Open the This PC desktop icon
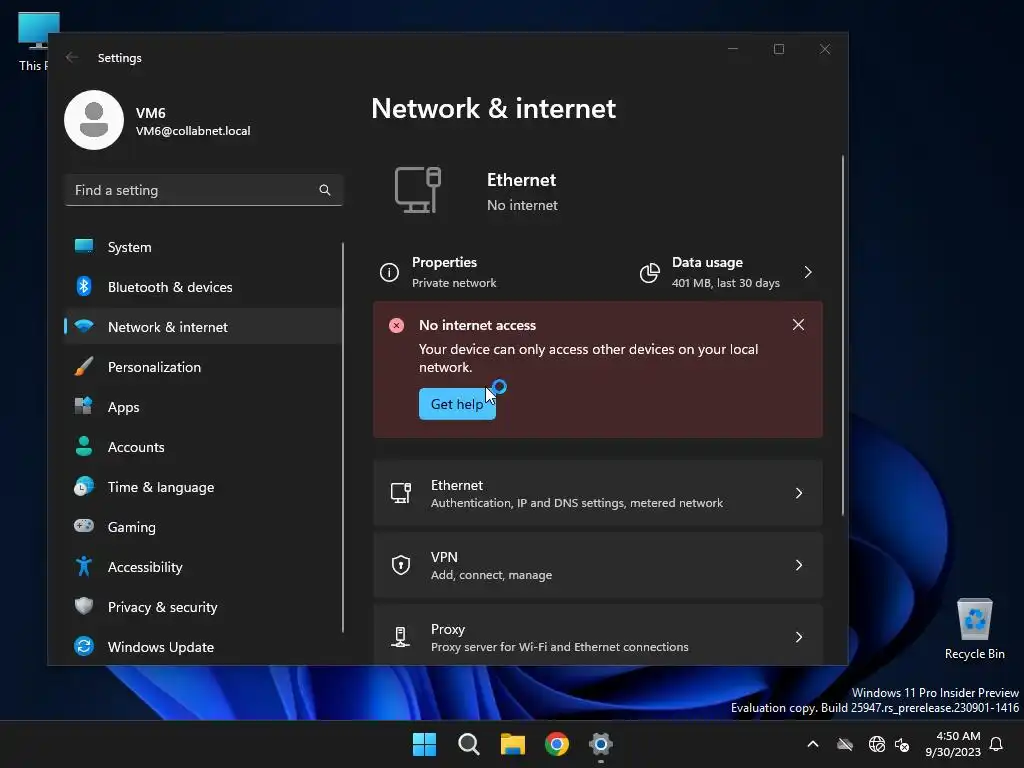The height and width of the screenshot is (768, 1024). (35, 40)
